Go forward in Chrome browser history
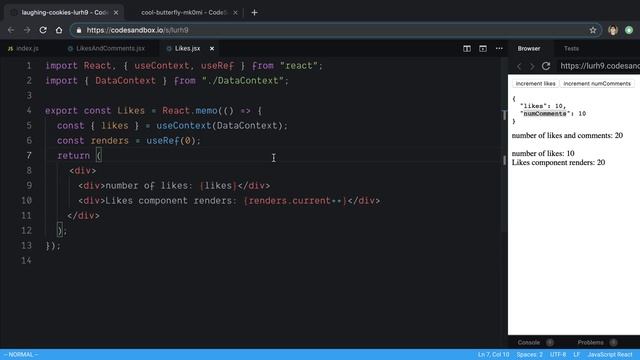Screen dimensions: 640x360 [x=27, y=30]
